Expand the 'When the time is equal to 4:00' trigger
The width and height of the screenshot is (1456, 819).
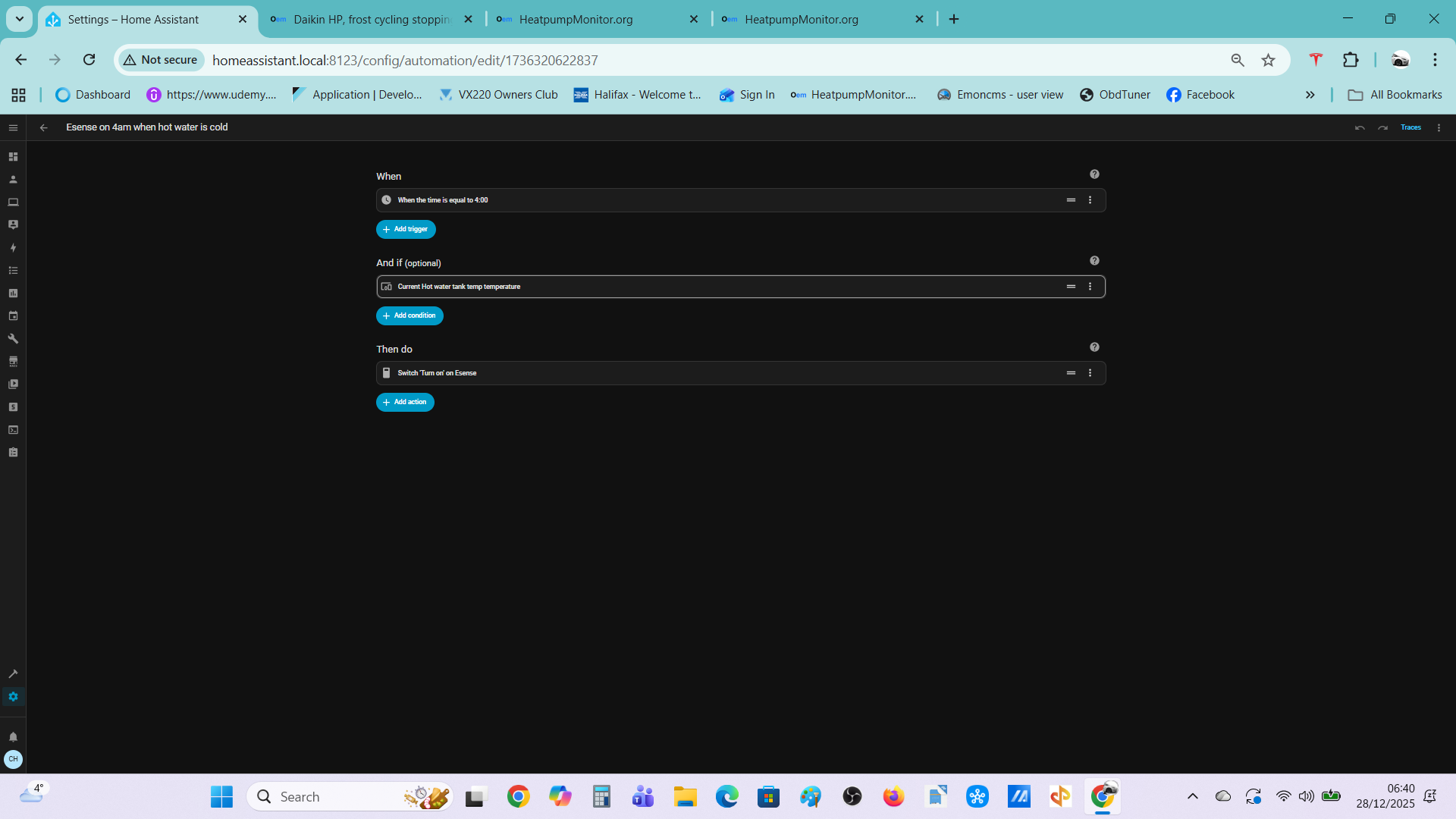(x=607, y=200)
